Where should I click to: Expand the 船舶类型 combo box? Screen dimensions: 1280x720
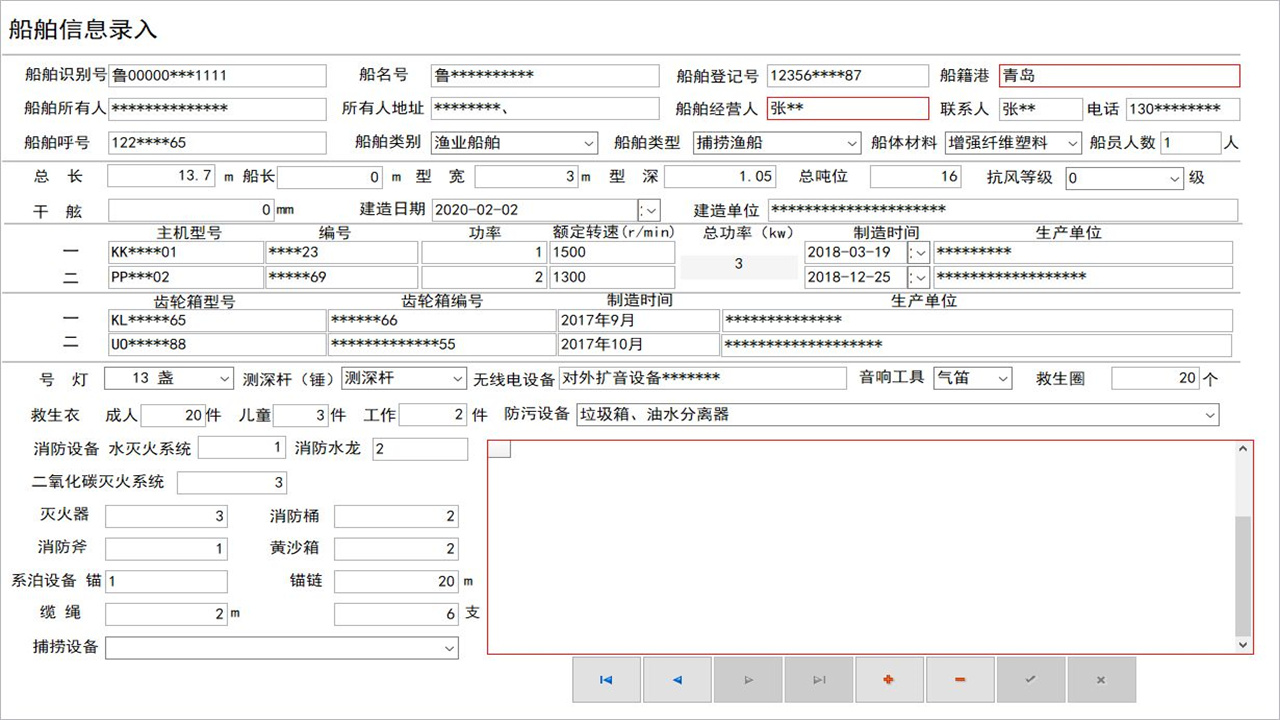click(x=851, y=143)
